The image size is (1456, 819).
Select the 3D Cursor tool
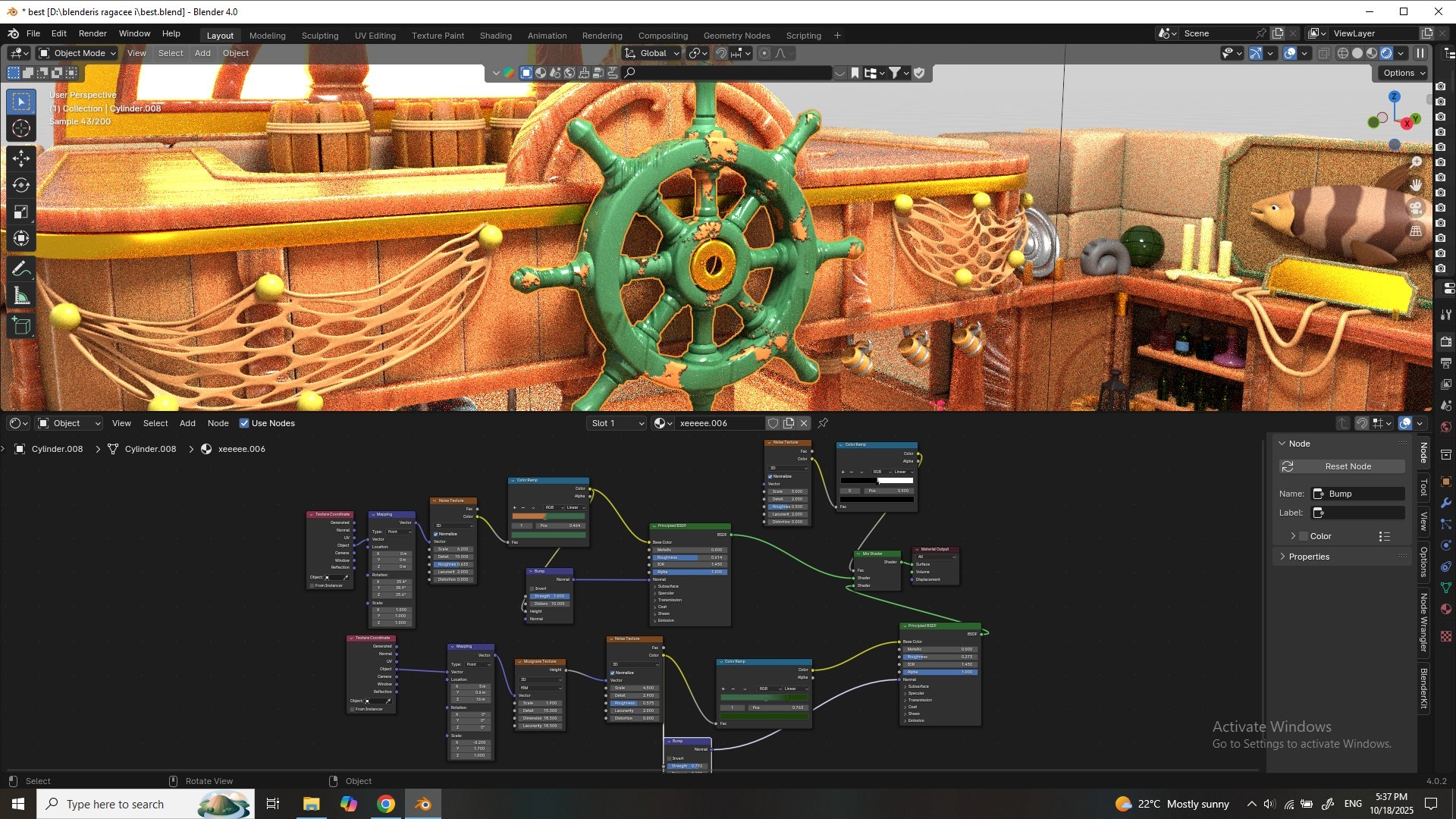(20, 128)
